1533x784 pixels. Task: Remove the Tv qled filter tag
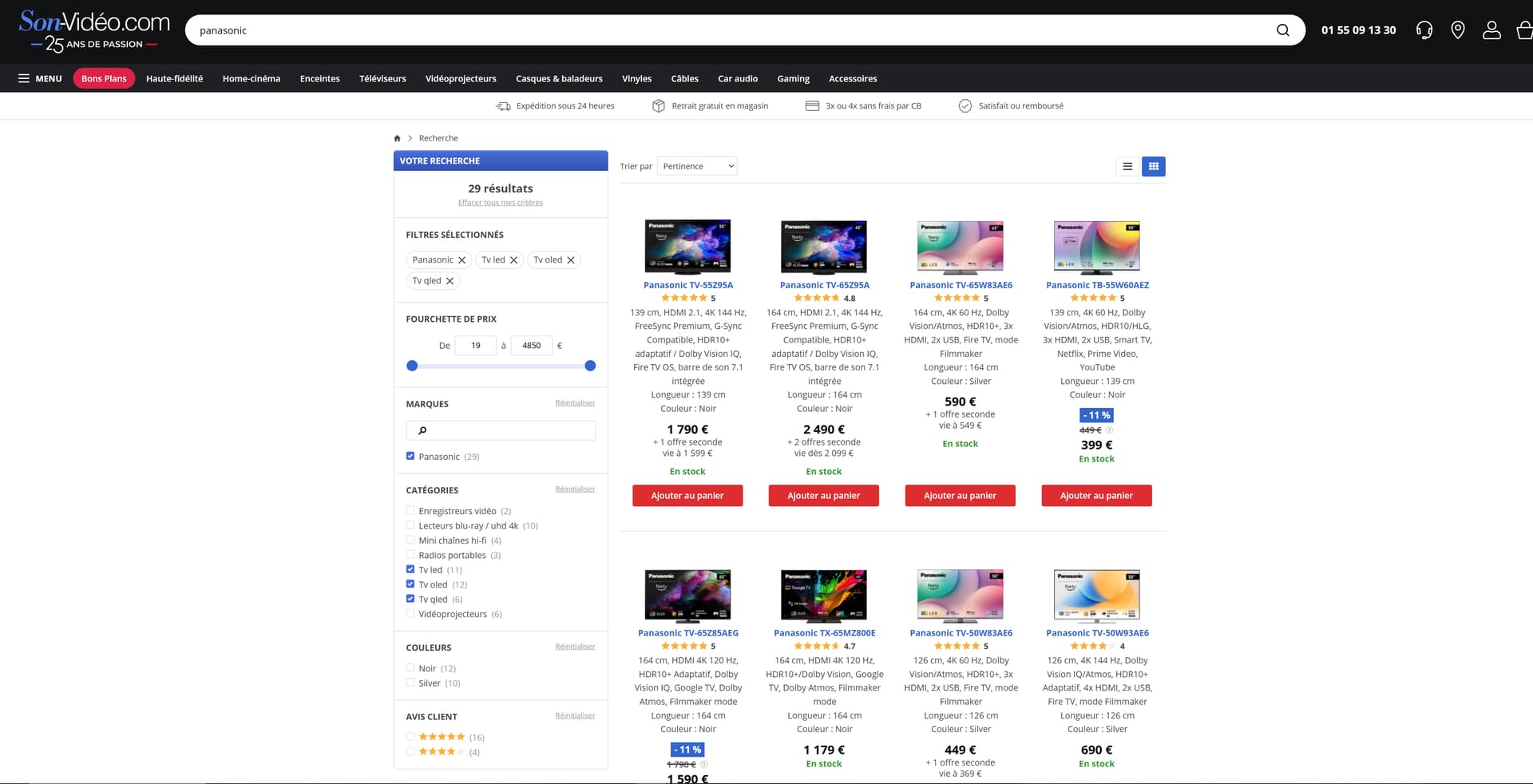450,281
